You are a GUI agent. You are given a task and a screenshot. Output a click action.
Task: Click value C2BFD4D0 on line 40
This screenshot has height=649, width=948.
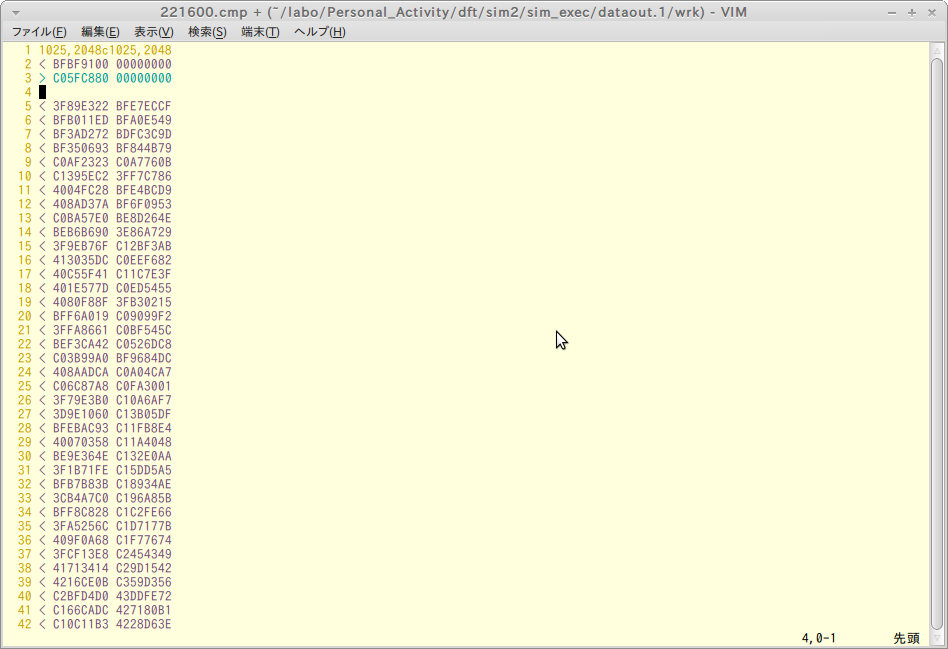(x=81, y=596)
